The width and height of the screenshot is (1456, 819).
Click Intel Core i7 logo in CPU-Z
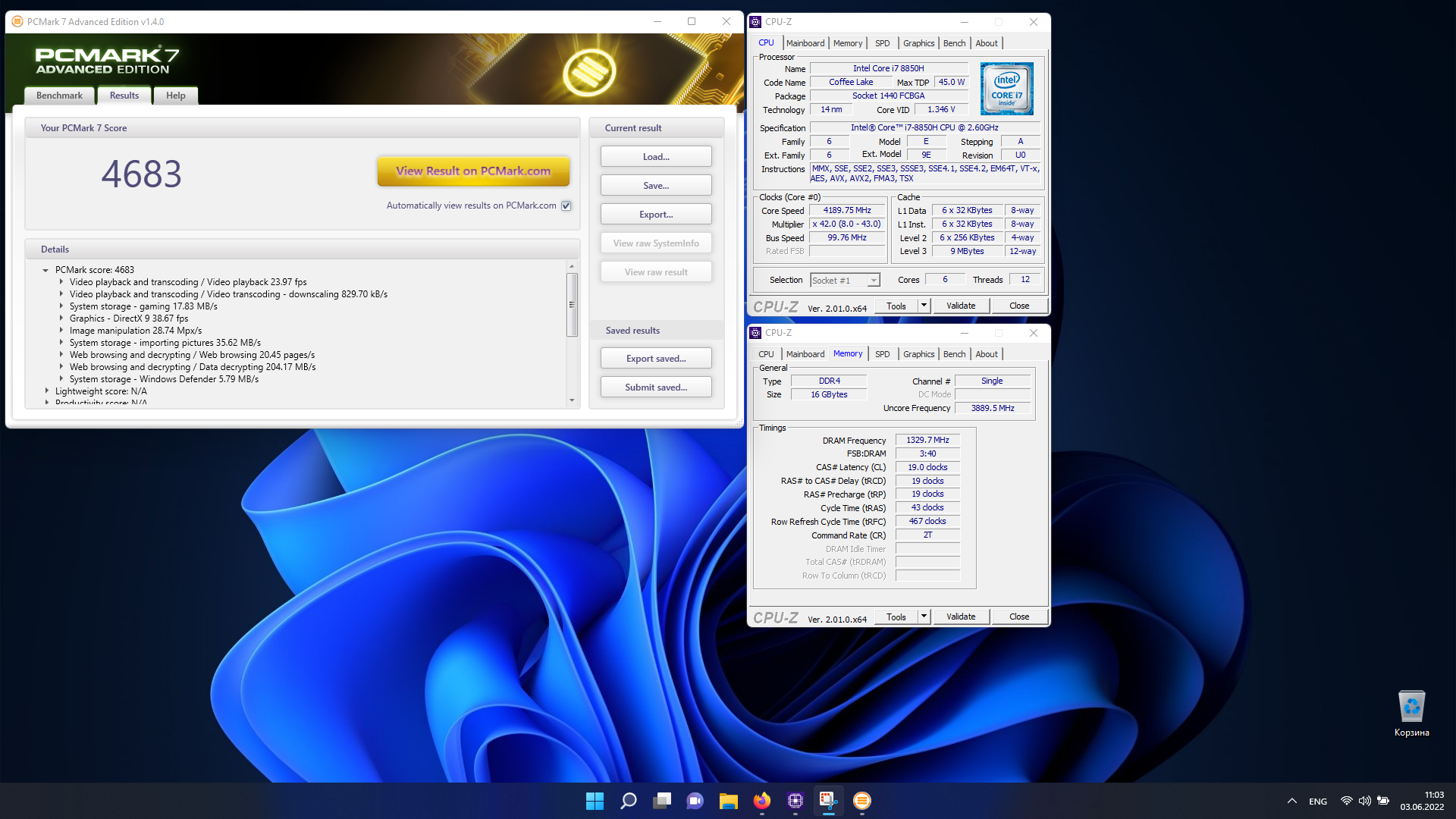pyautogui.click(x=1006, y=89)
